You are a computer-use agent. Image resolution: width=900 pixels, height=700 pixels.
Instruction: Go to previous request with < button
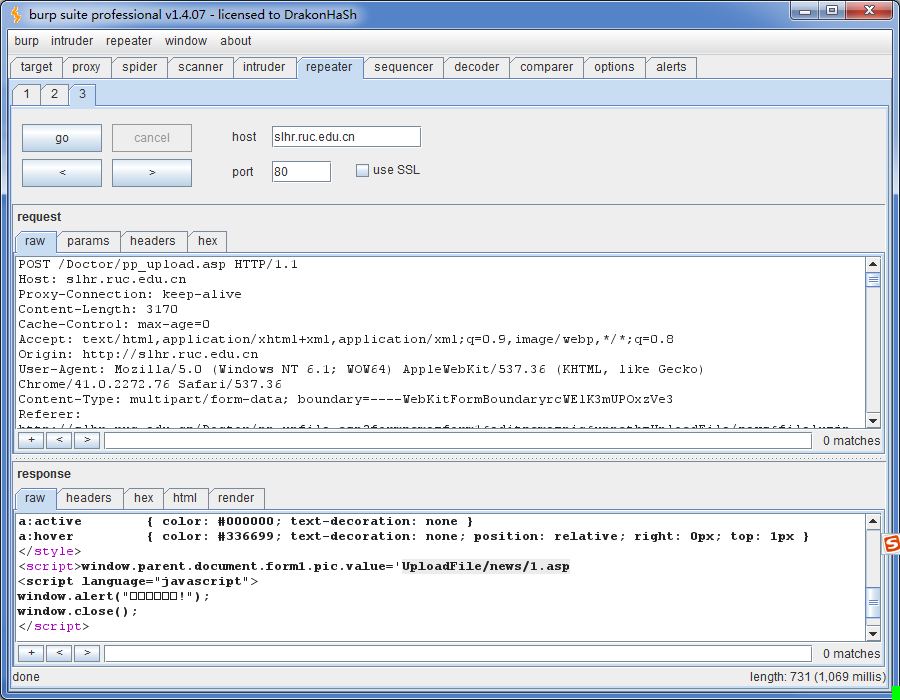pyautogui.click(x=62, y=173)
